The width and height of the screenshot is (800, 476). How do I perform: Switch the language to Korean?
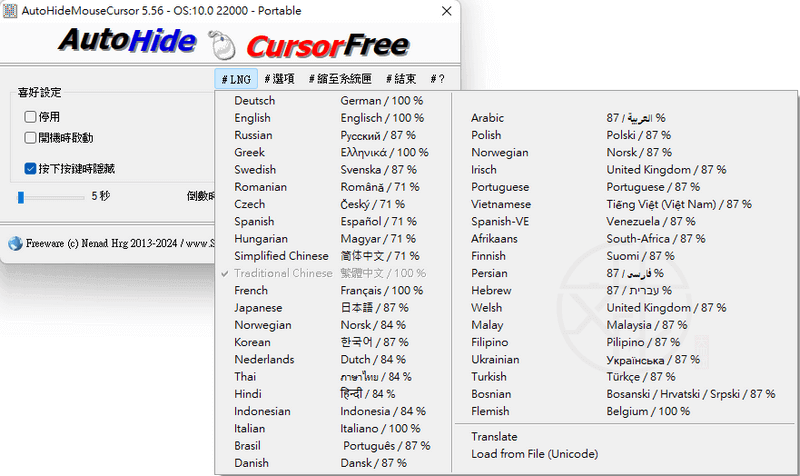(333, 342)
